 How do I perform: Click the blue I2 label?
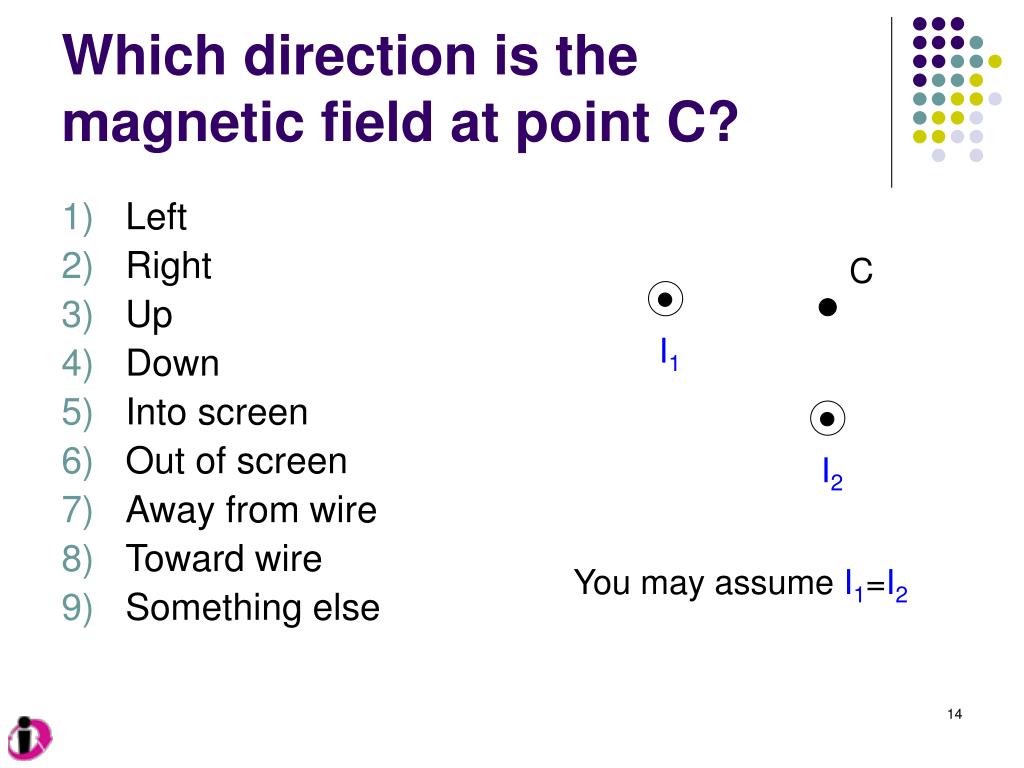(832, 473)
